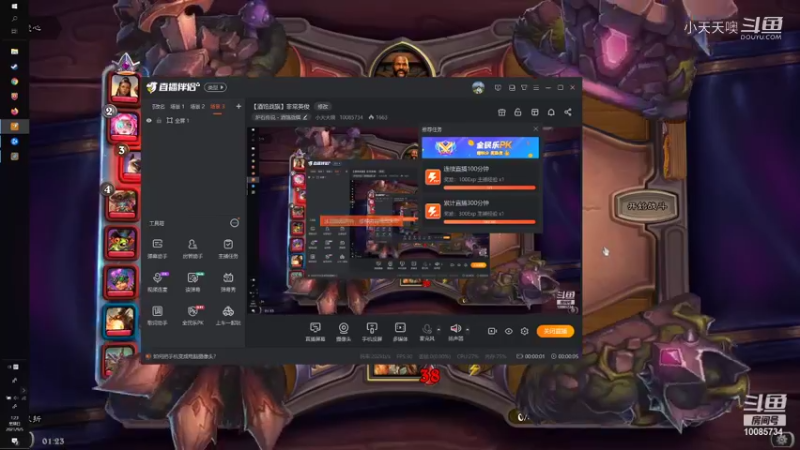This screenshot has height=450, width=800.
Task: Click the unlock padlock icon in header
Action: point(518,112)
